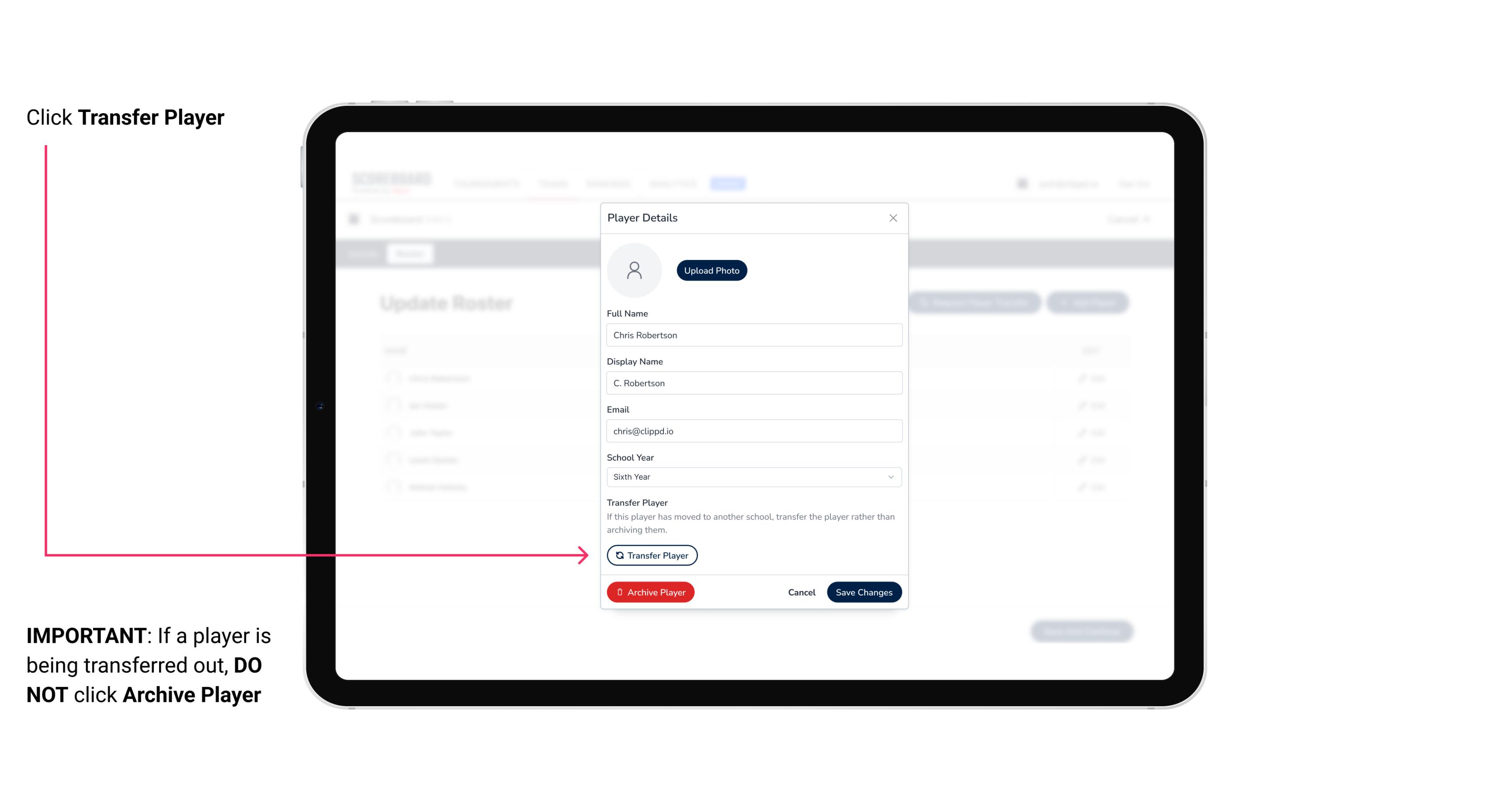
Task: Click the Upload Photo button icon
Action: [x=712, y=270]
